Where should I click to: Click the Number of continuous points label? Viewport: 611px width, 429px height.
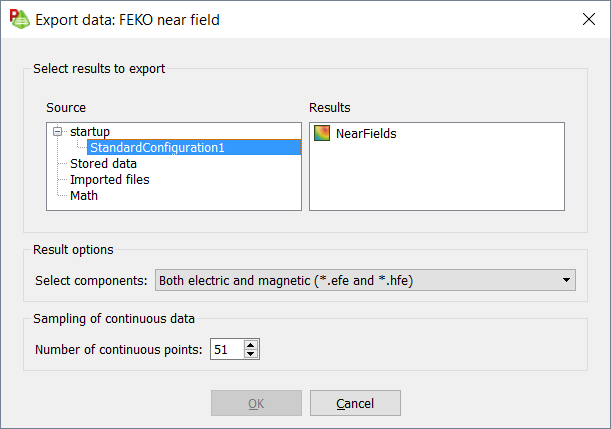(119, 350)
